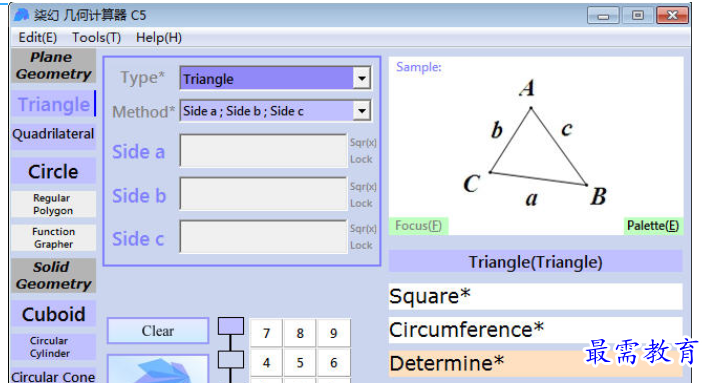Click keypad digit 8
Screen dimensions: 707x383
click(x=300, y=333)
